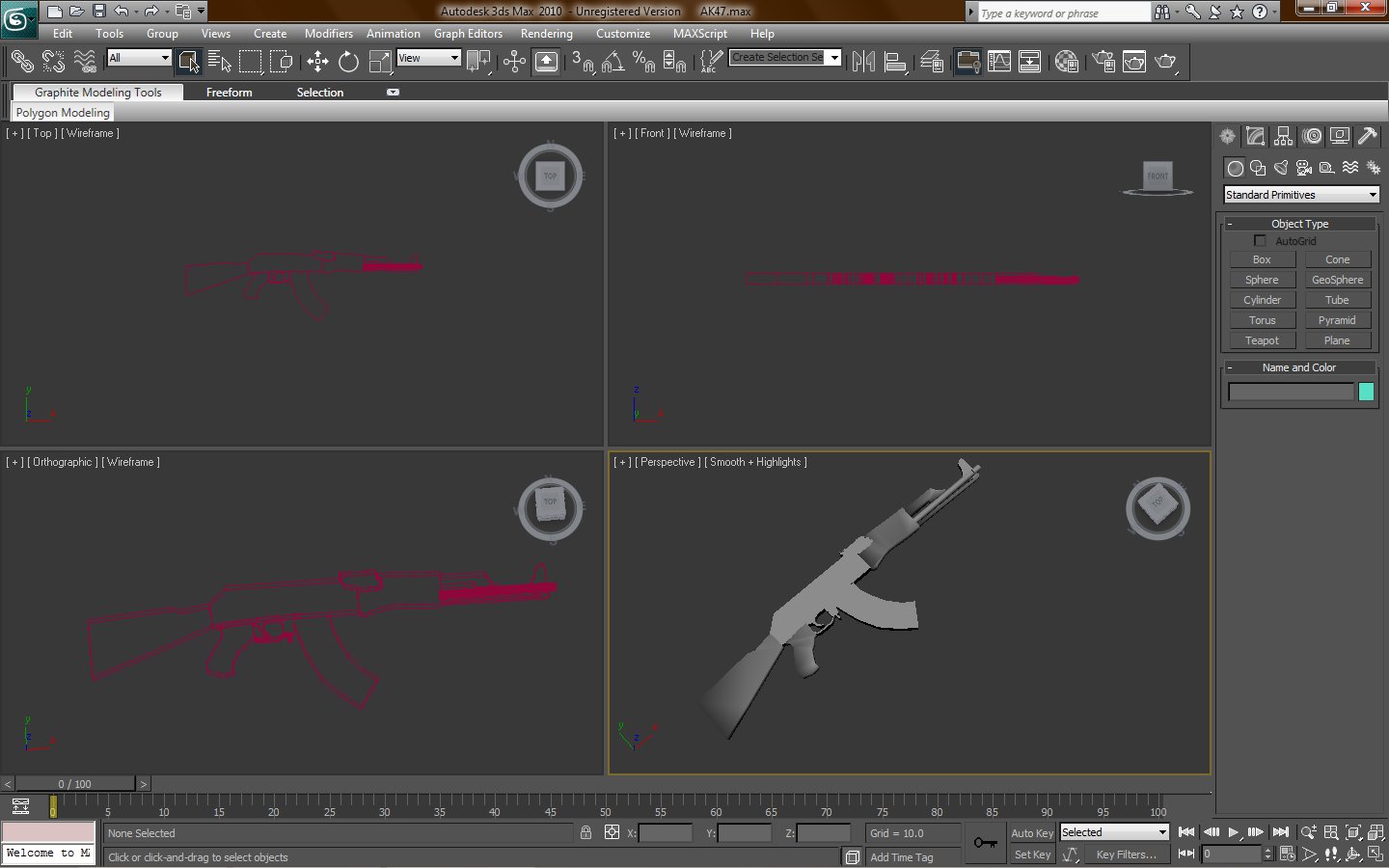Toggle the Spinner Snap button
This screenshot has width=1389, height=868.
click(675, 62)
